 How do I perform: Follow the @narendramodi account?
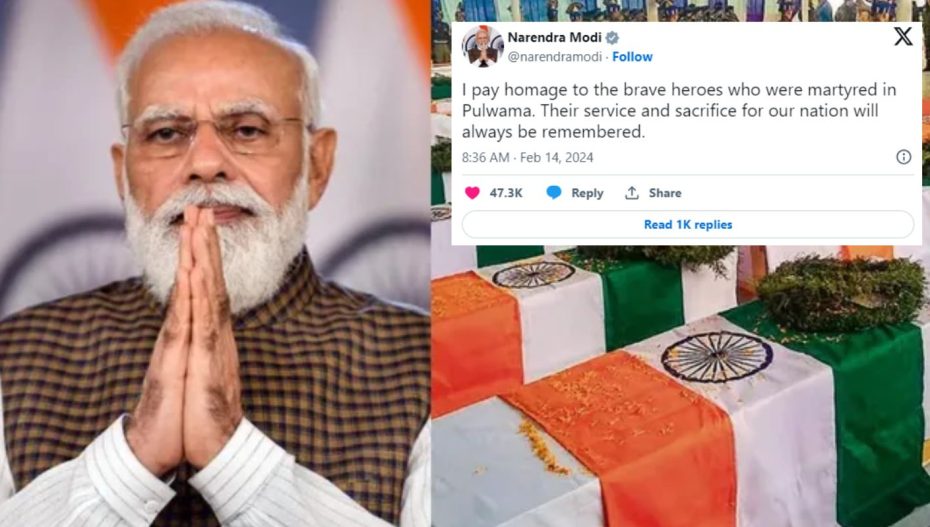coord(632,57)
